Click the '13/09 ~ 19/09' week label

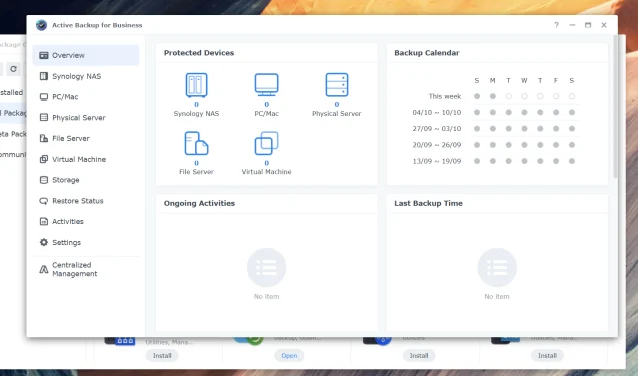pos(437,161)
